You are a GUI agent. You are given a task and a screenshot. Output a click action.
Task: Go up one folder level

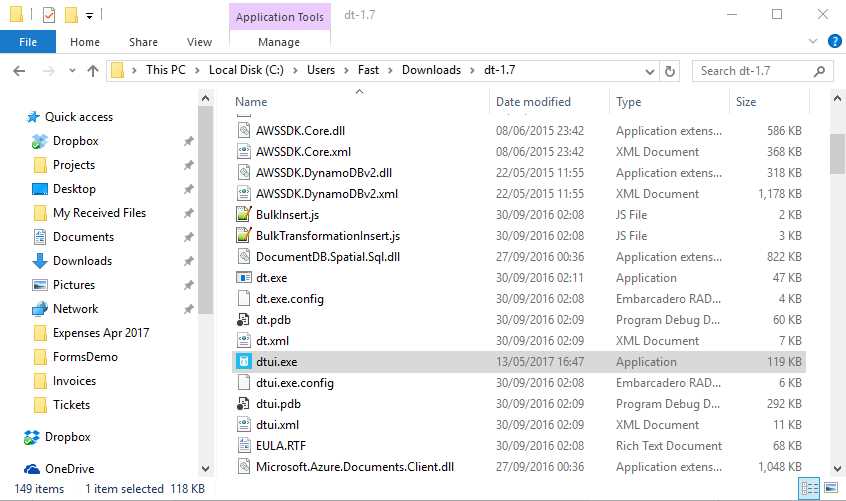93,71
